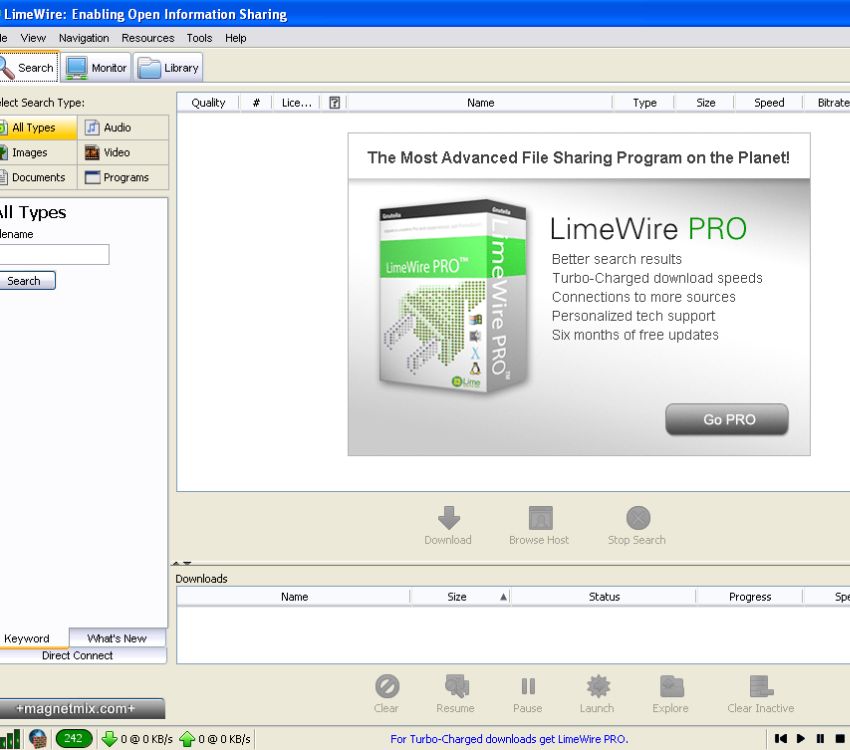
Task: Open the Tools menu
Action: click(198, 38)
